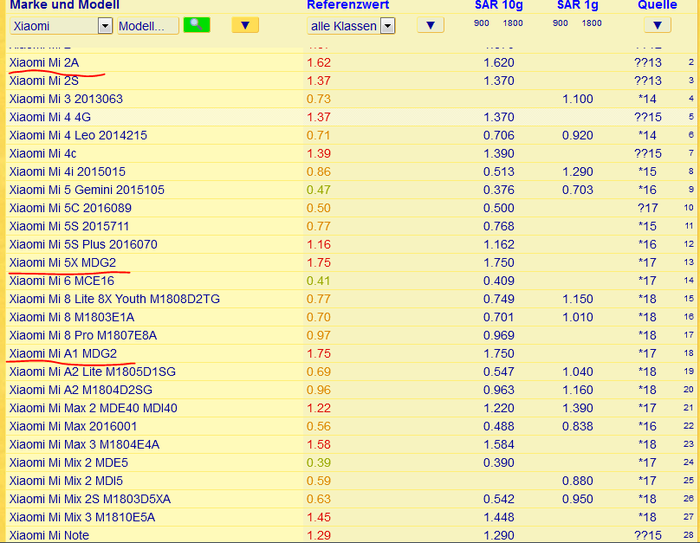Open the Xiaomi Mi 5X MDG2 entry
Image resolution: width=700 pixels, height=543 pixels.
point(62,263)
